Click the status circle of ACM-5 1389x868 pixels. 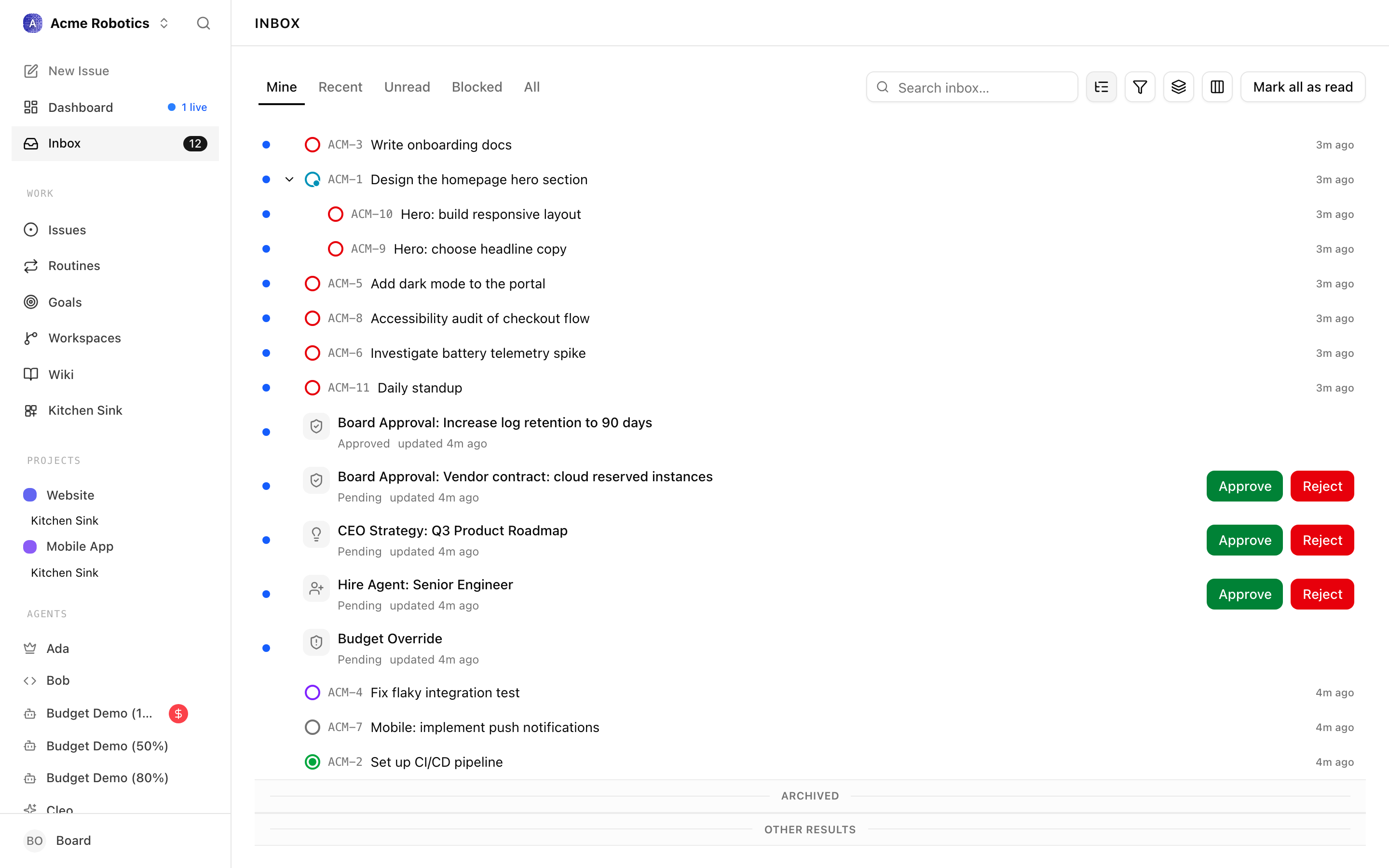312,284
